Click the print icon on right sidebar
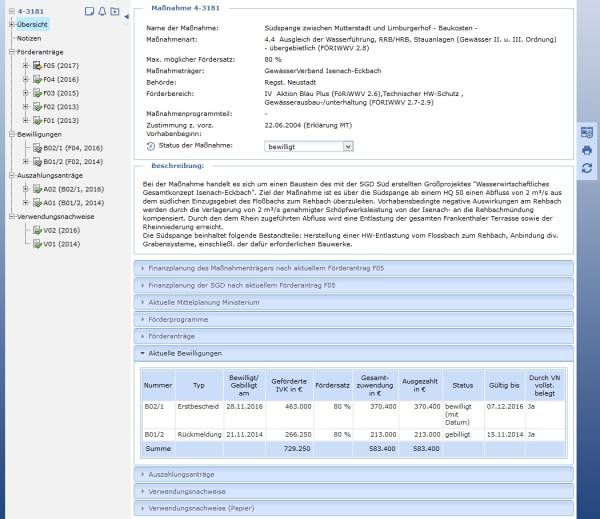Screen dimensions: 600x519 pos(587,150)
